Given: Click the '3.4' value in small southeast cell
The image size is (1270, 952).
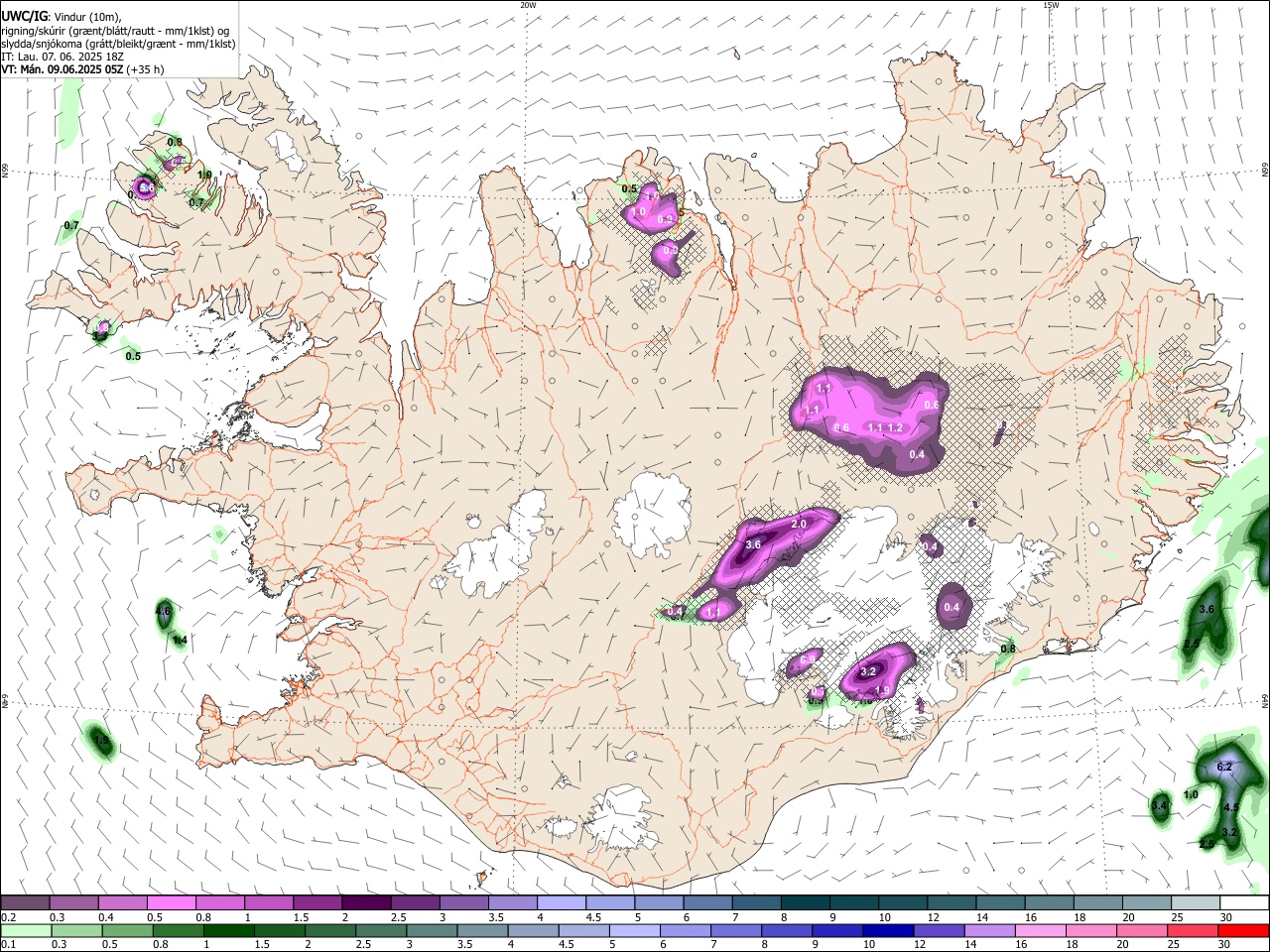Looking at the screenshot, I should [1160, 805].
